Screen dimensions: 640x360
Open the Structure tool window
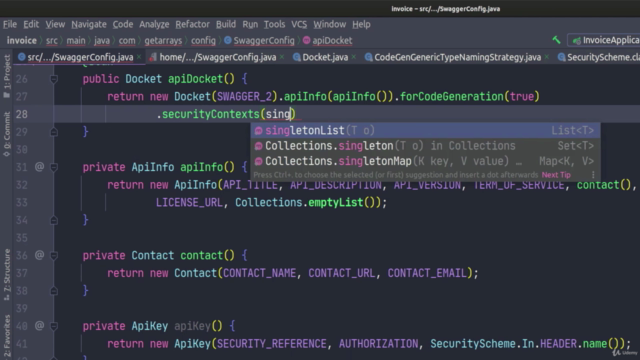pos(7,275)
